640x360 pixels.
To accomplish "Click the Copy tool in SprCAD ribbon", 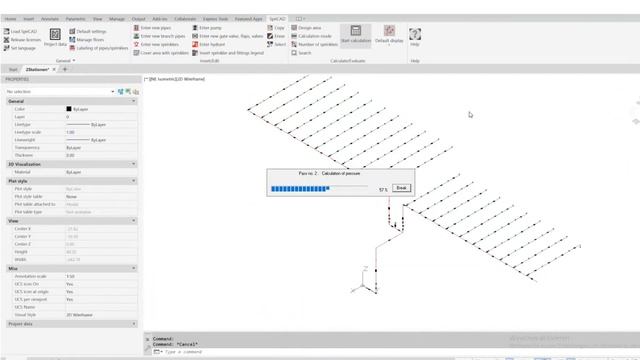I will coord(276,28).
